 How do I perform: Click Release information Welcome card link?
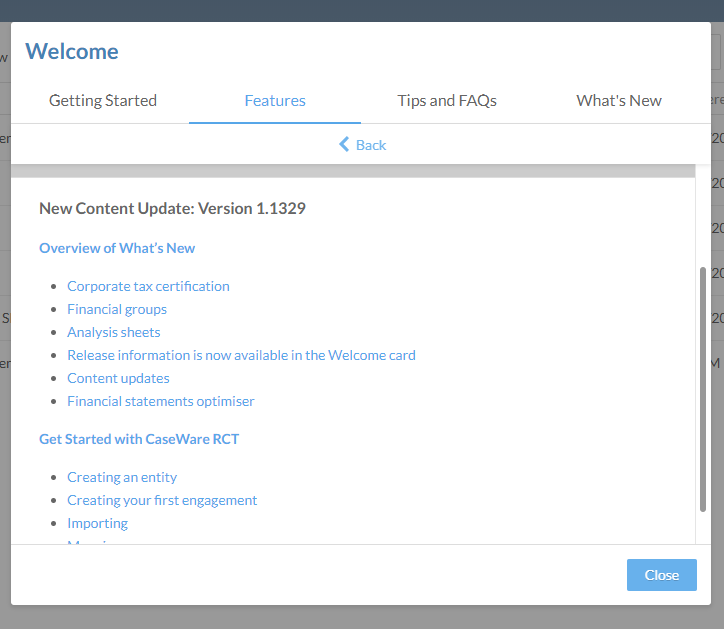pyautogui.click(x=241, y=355)
